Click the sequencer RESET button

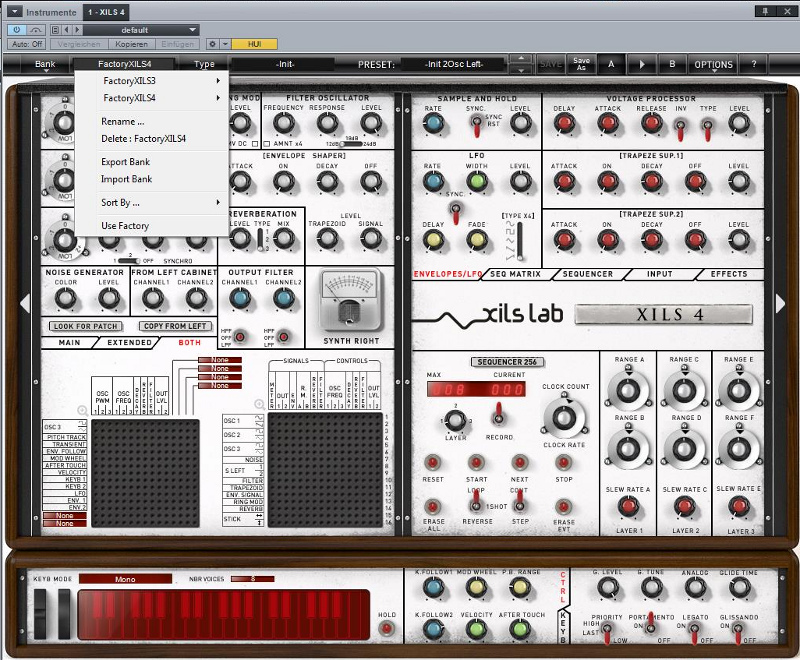[x=433, y=463]
